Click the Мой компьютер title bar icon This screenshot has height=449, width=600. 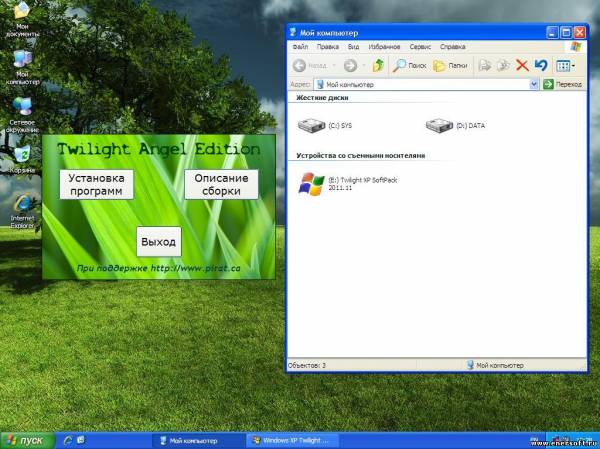(x=293, y=33)
